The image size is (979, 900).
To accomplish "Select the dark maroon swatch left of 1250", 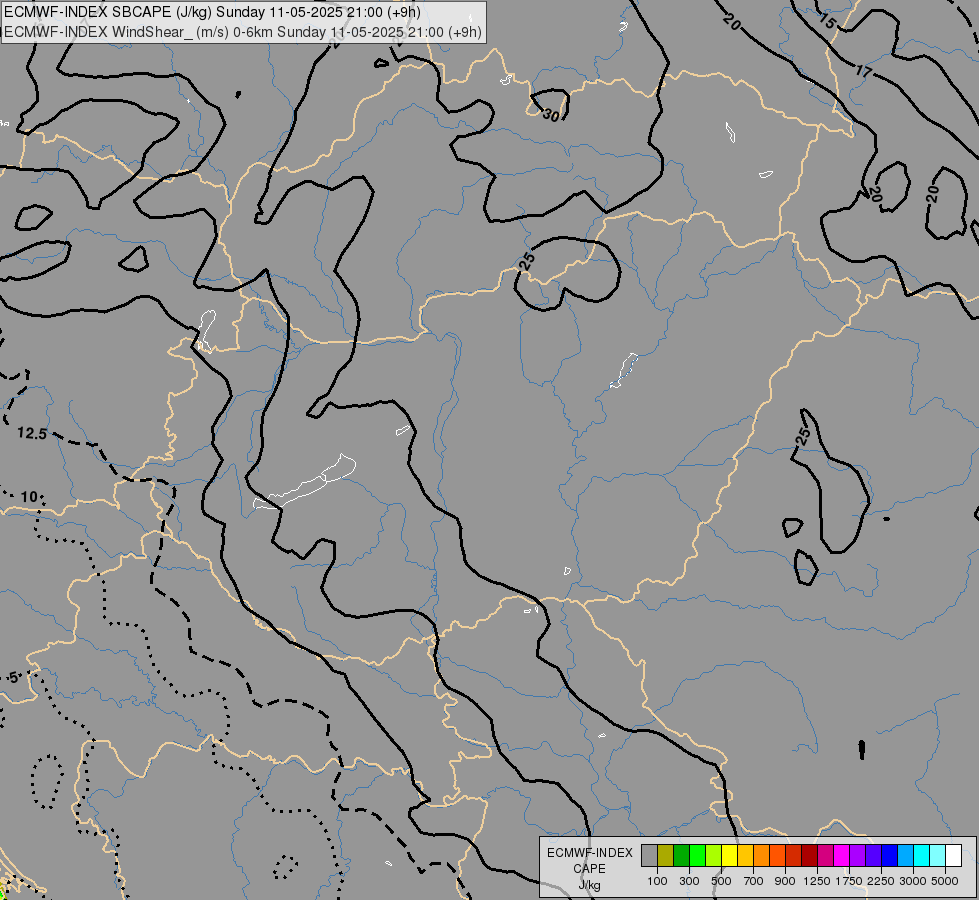I will point(810,855).
